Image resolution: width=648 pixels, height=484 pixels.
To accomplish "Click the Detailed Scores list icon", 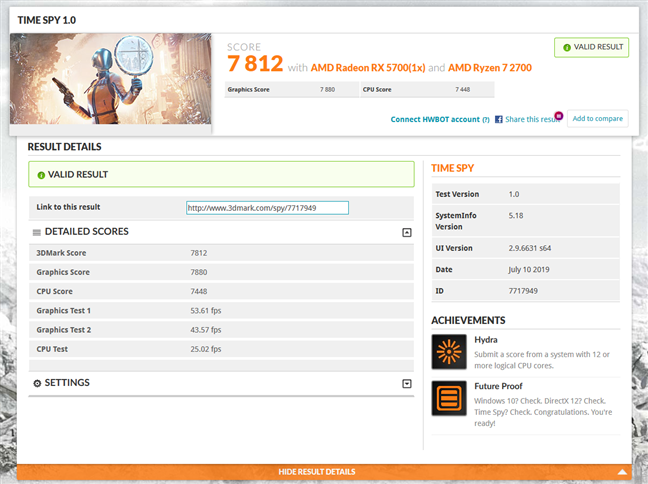I will pos(37,232).
